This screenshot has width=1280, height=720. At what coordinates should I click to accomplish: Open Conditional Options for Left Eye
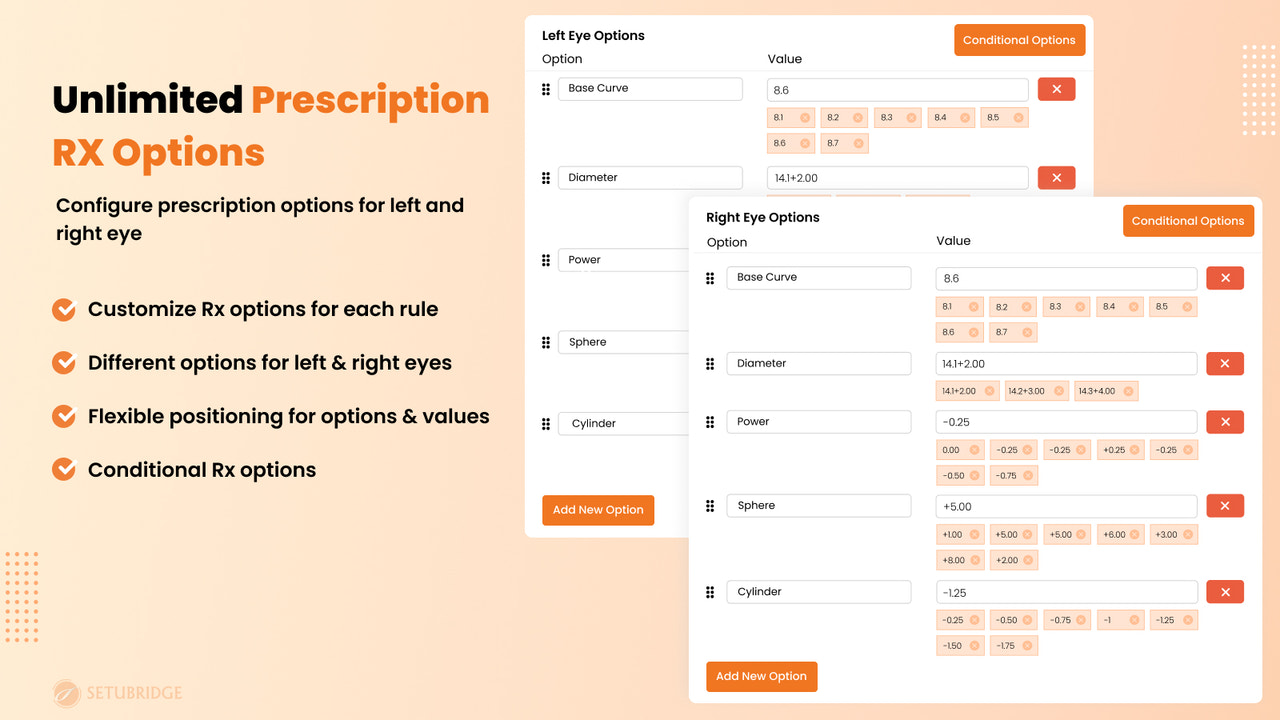1019,40
